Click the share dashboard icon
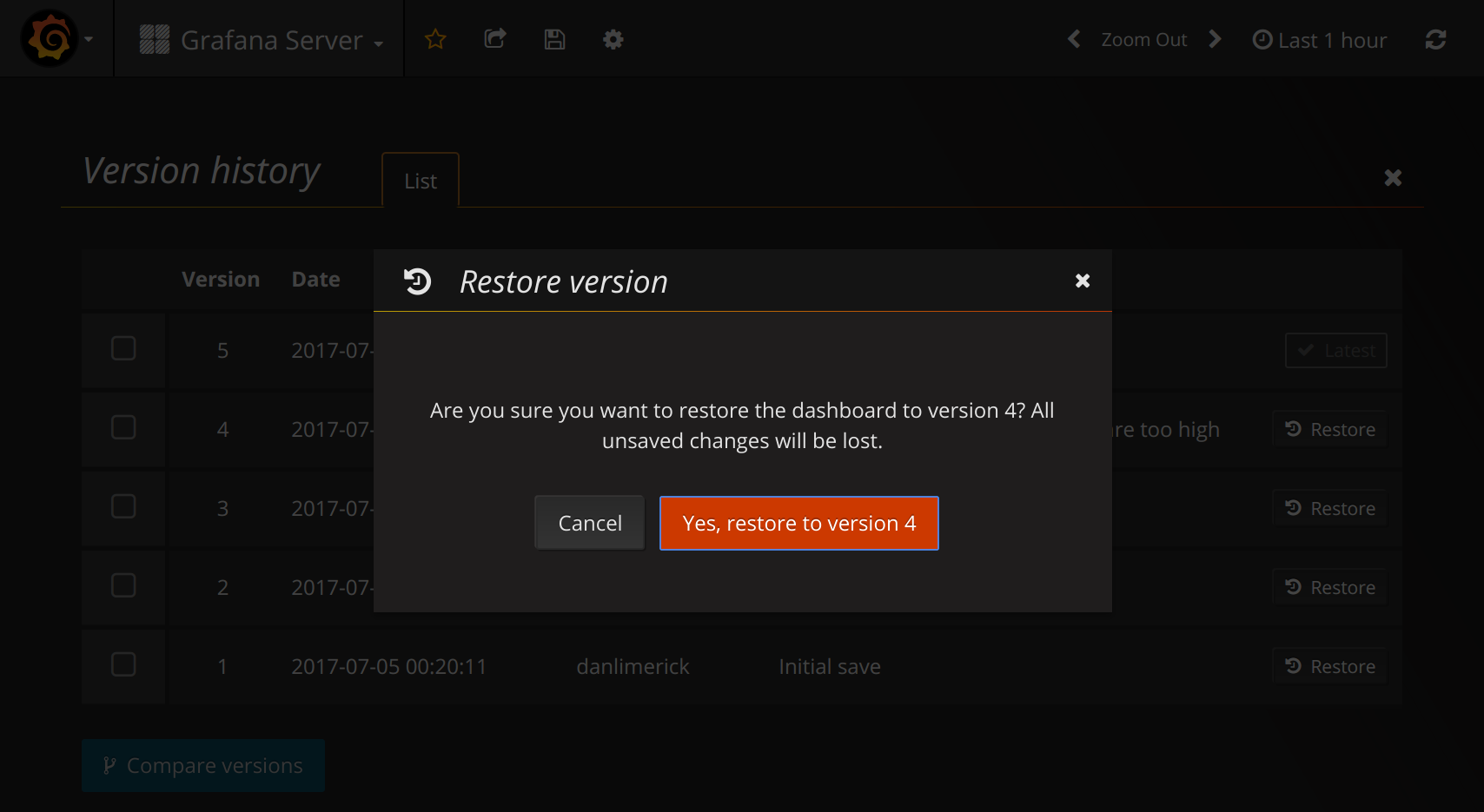1484x812 pixels. pyautogui.click(x=495, y=39)
